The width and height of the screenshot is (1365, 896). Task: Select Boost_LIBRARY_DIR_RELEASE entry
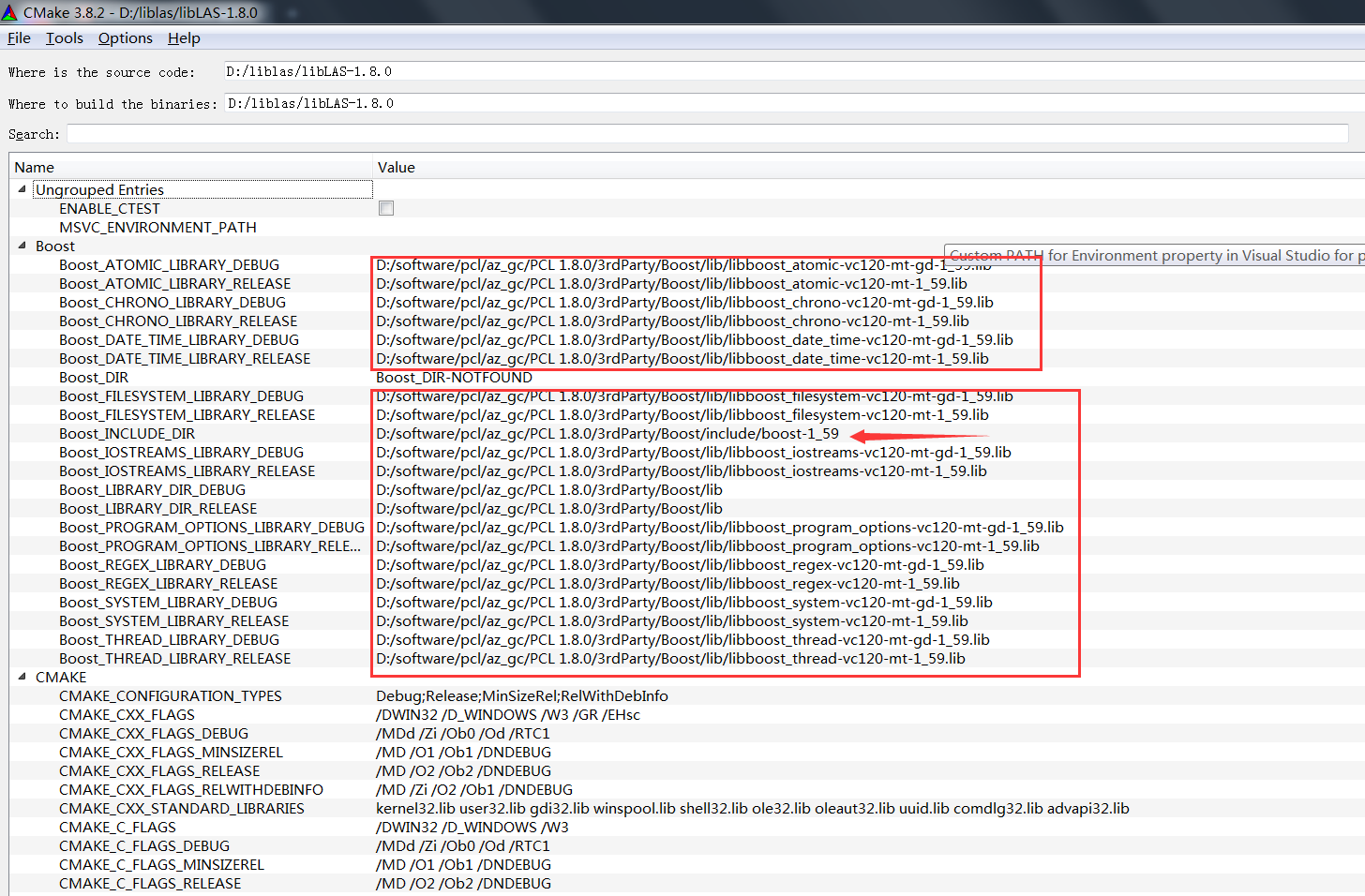157,508
